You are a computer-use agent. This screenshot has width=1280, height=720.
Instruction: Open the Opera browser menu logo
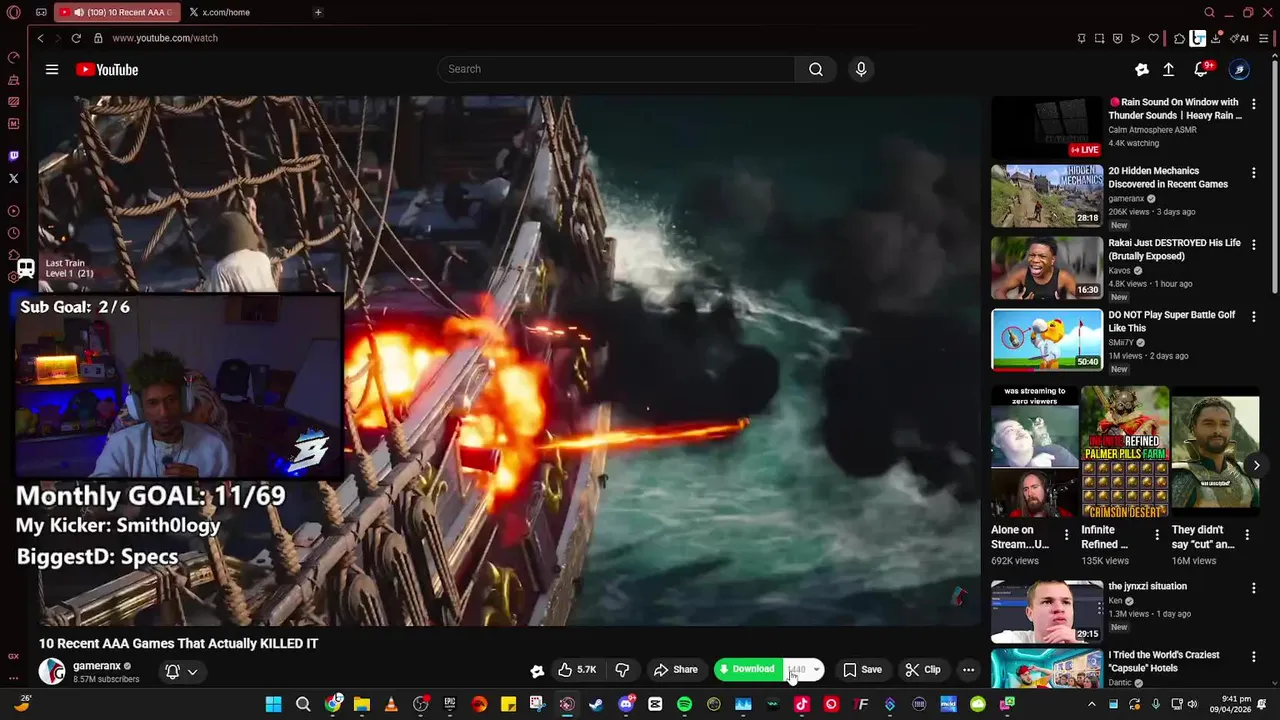13,12
